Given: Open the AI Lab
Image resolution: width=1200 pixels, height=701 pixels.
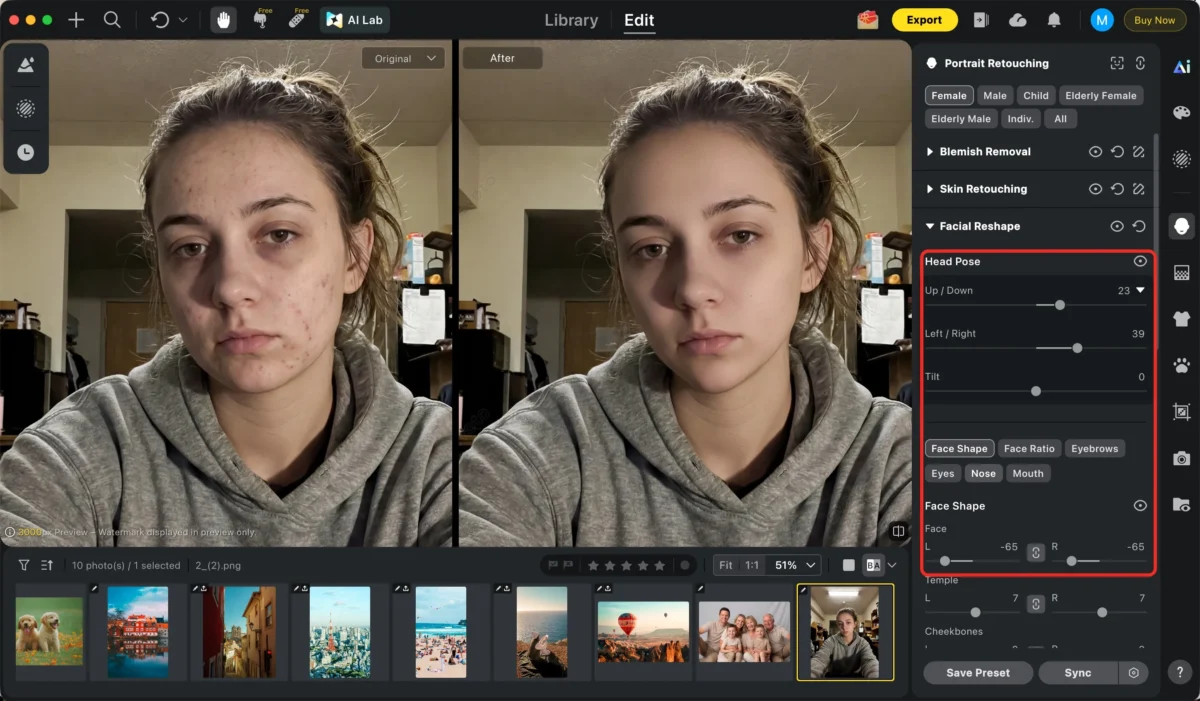Looking at the screenshot, I should [x=354, y=19].
